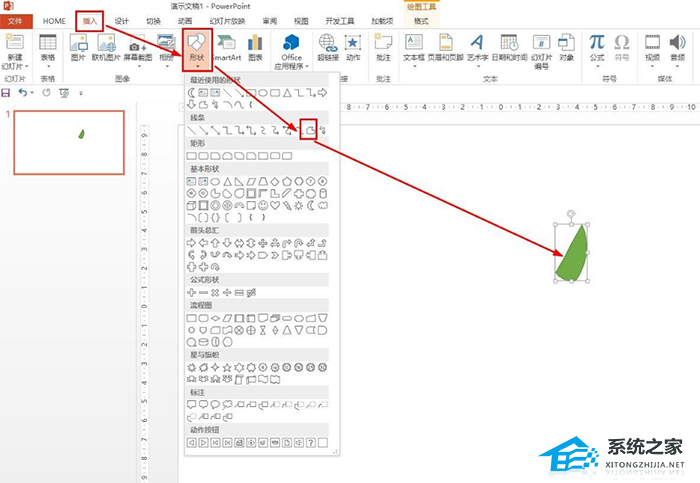Insert a SmartArt graphic

point(226,48)
